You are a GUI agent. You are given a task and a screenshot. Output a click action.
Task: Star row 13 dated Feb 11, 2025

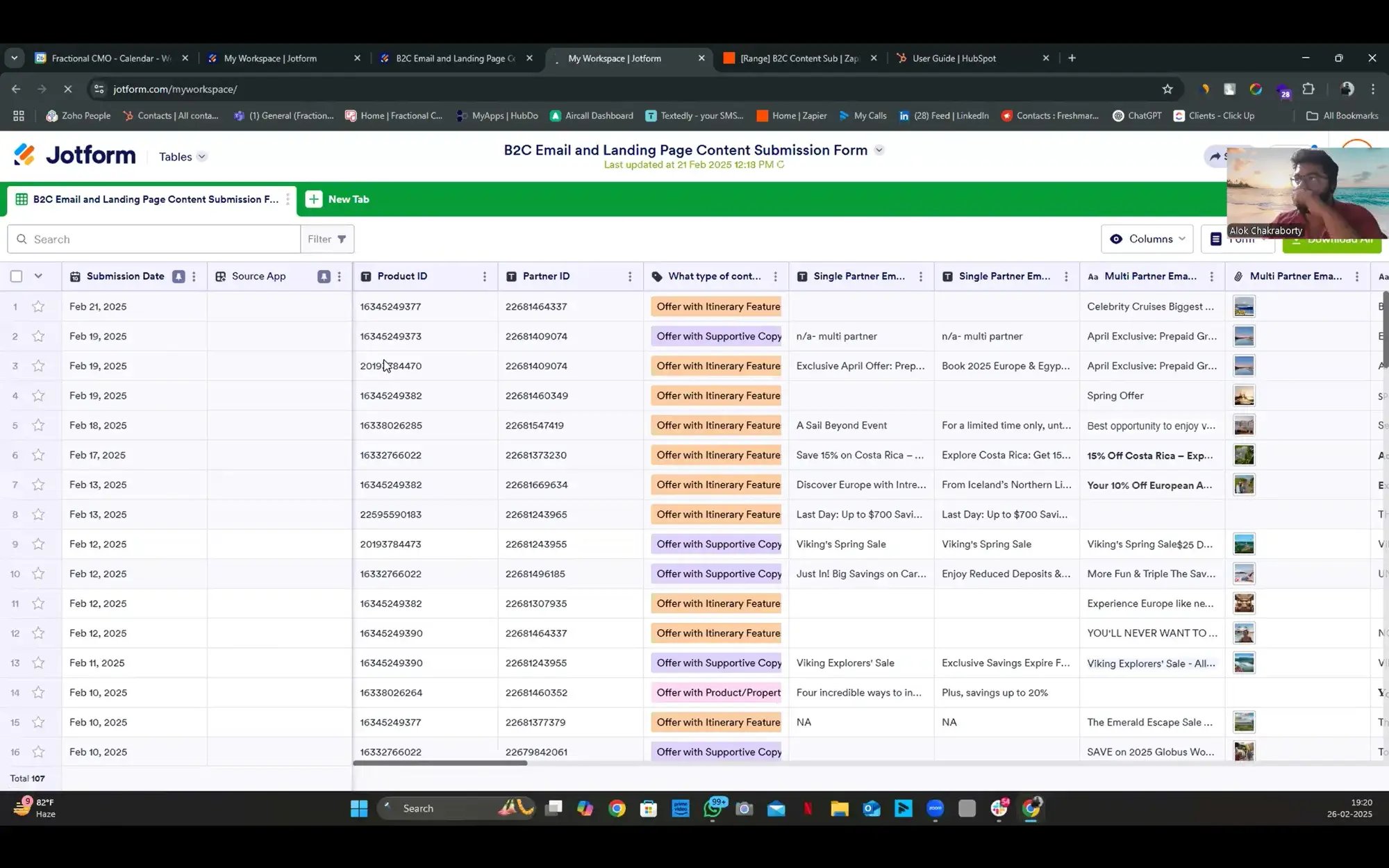pos(38,662)
